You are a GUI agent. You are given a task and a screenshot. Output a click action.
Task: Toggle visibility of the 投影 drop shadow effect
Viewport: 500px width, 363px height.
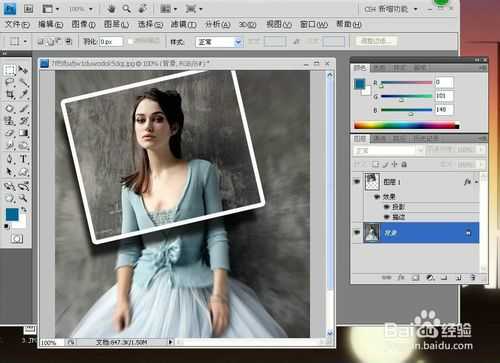point(387,207)
